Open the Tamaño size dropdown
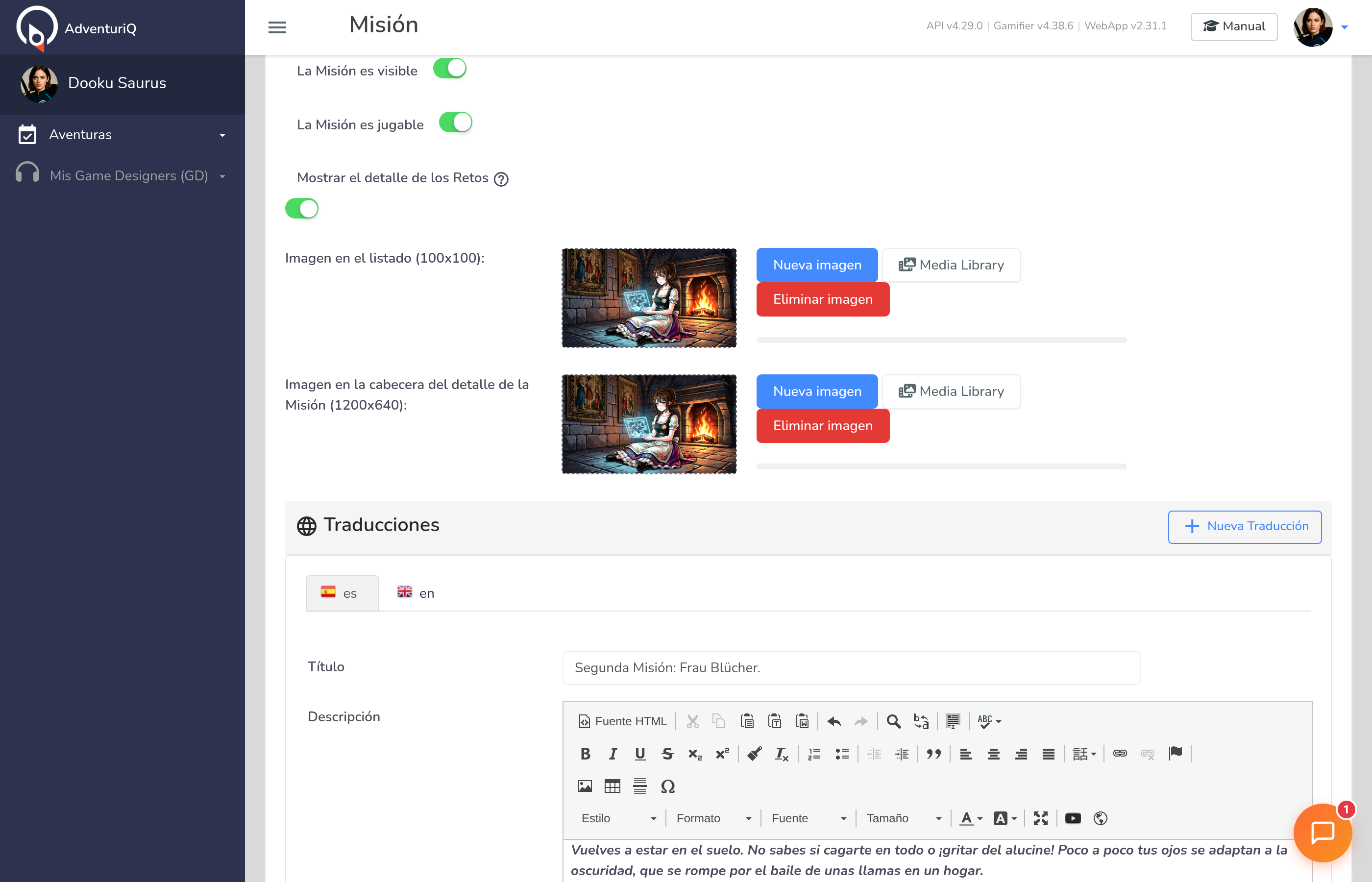This screenshot has height=882, width=1372. coord(904,818)
